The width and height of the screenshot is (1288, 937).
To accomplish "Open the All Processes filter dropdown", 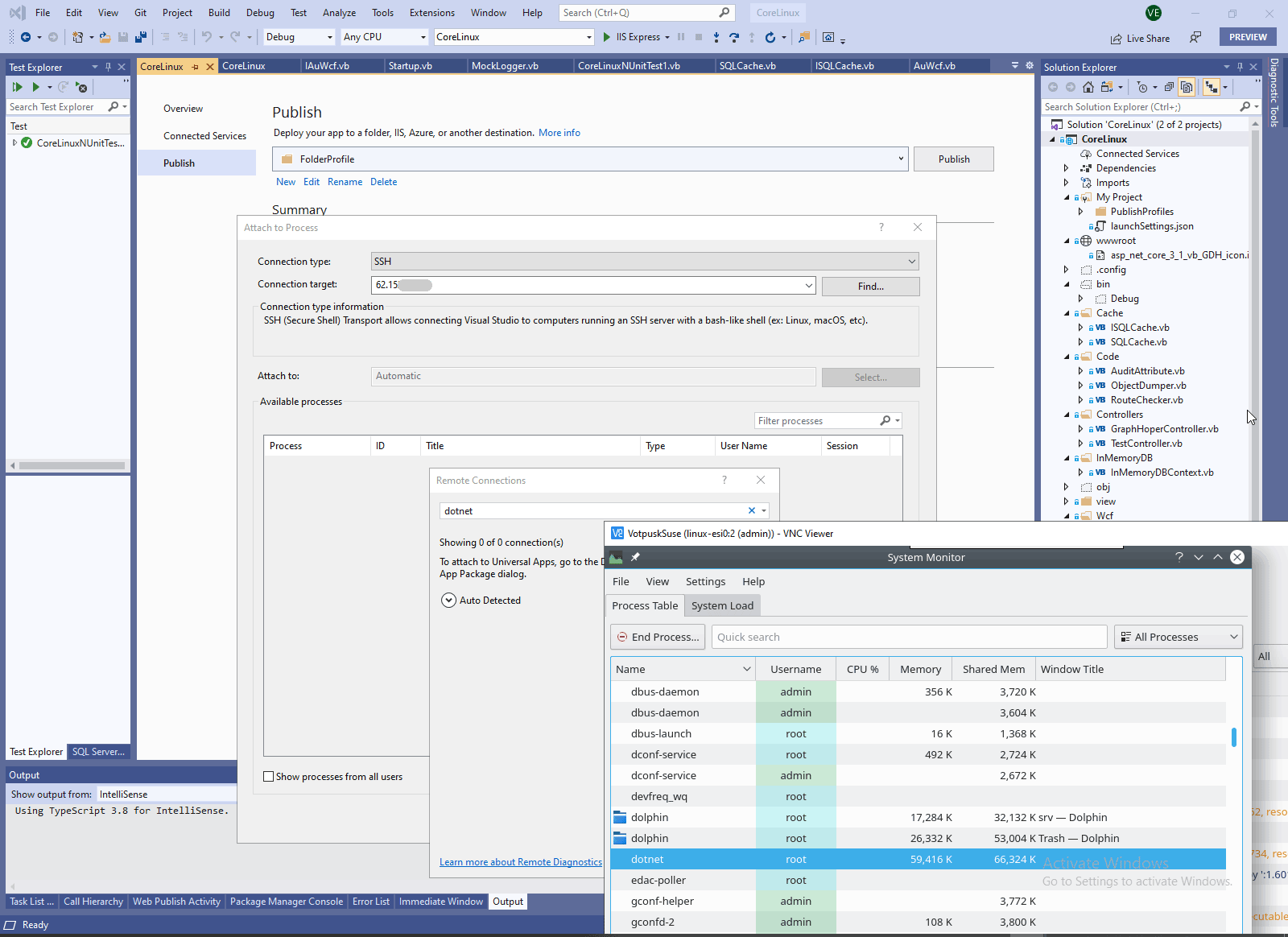I will (1178, 637).
